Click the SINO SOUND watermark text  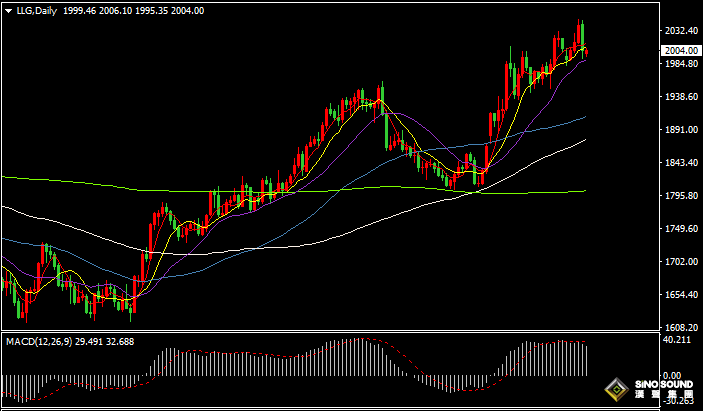(x=665, y=384)
